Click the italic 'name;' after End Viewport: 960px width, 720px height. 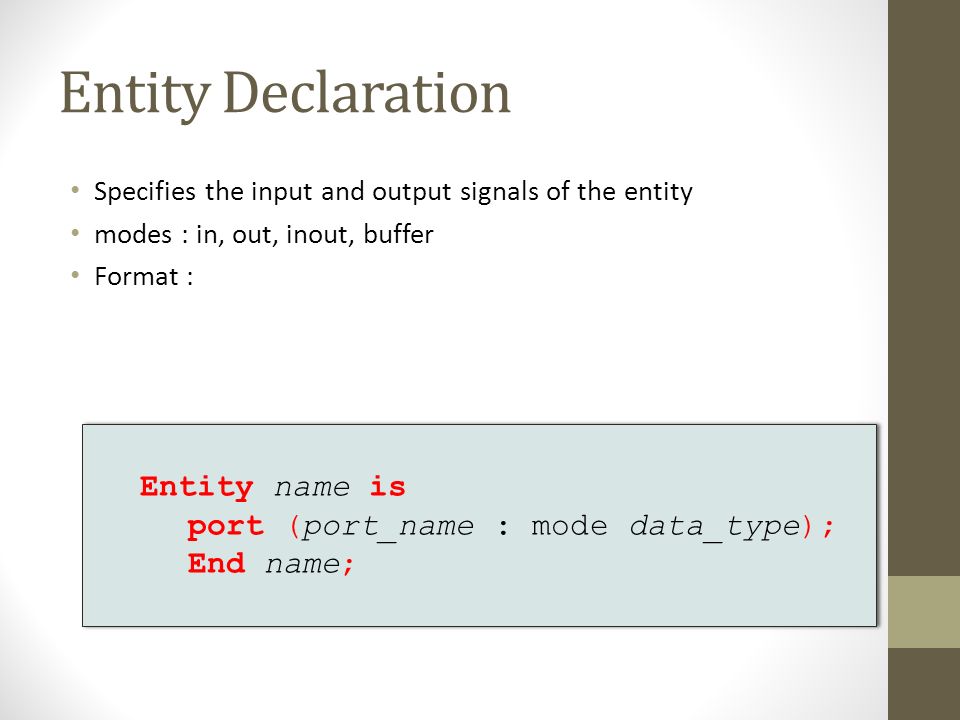click(310, 564)
